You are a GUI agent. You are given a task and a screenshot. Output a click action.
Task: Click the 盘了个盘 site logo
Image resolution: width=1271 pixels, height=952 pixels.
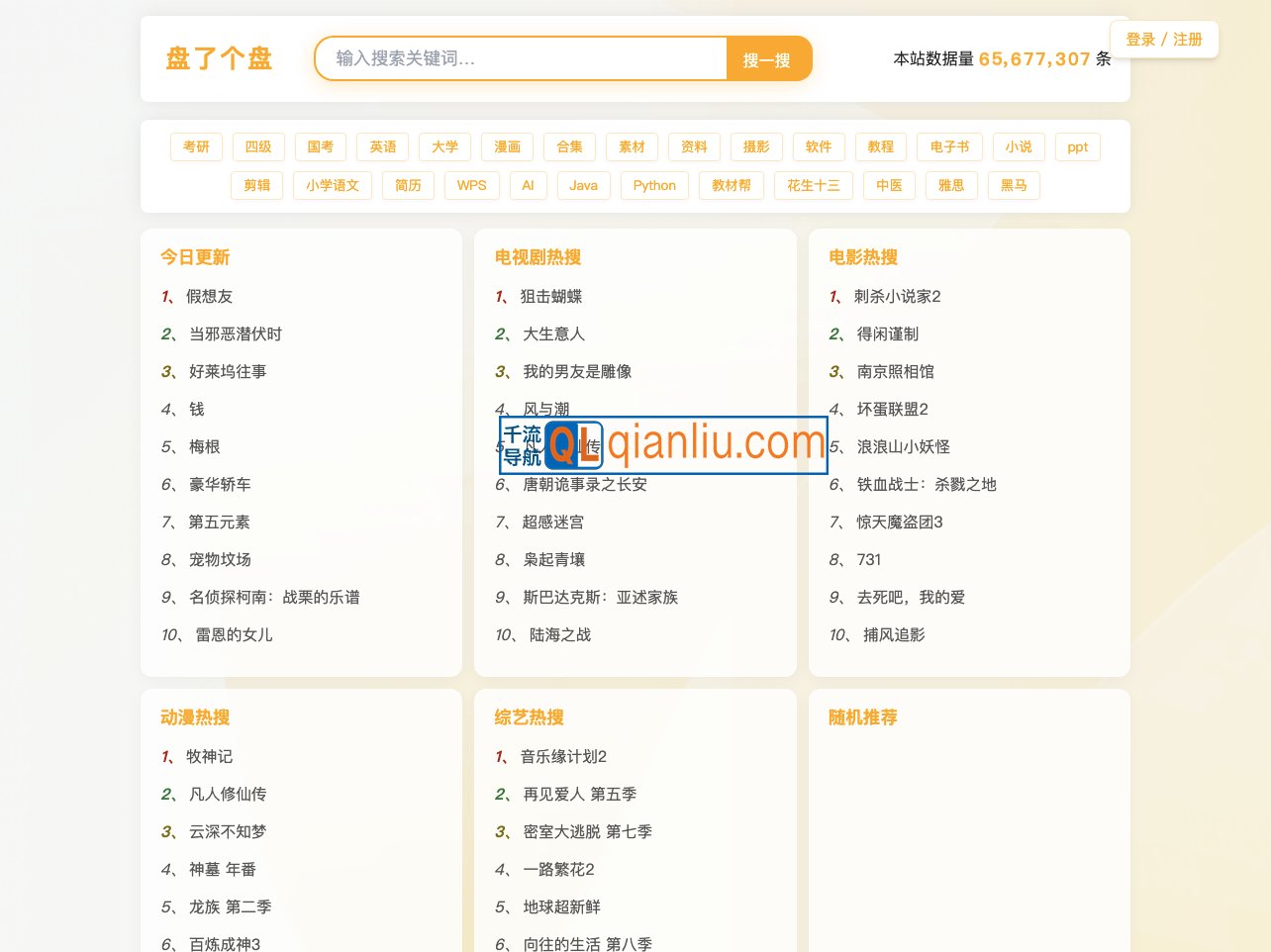point(218,59)
